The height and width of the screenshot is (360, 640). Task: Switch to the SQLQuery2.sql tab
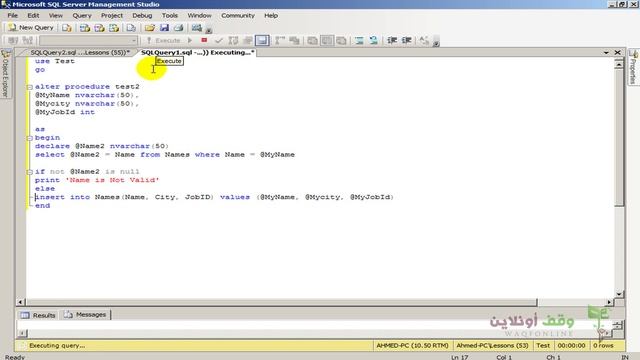[80, 52]
